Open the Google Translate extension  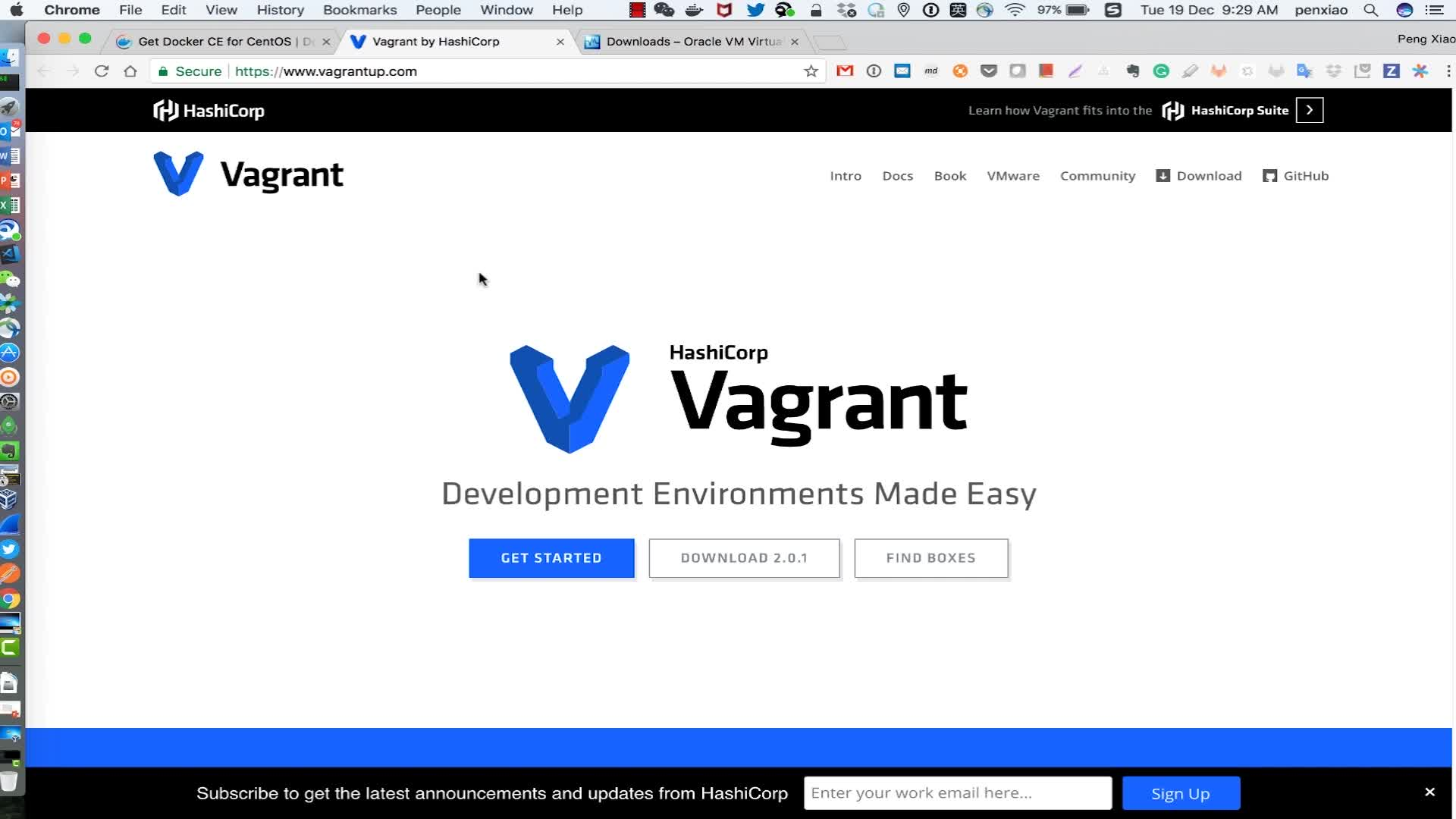pyautogui.click(x=1304, y=71)
